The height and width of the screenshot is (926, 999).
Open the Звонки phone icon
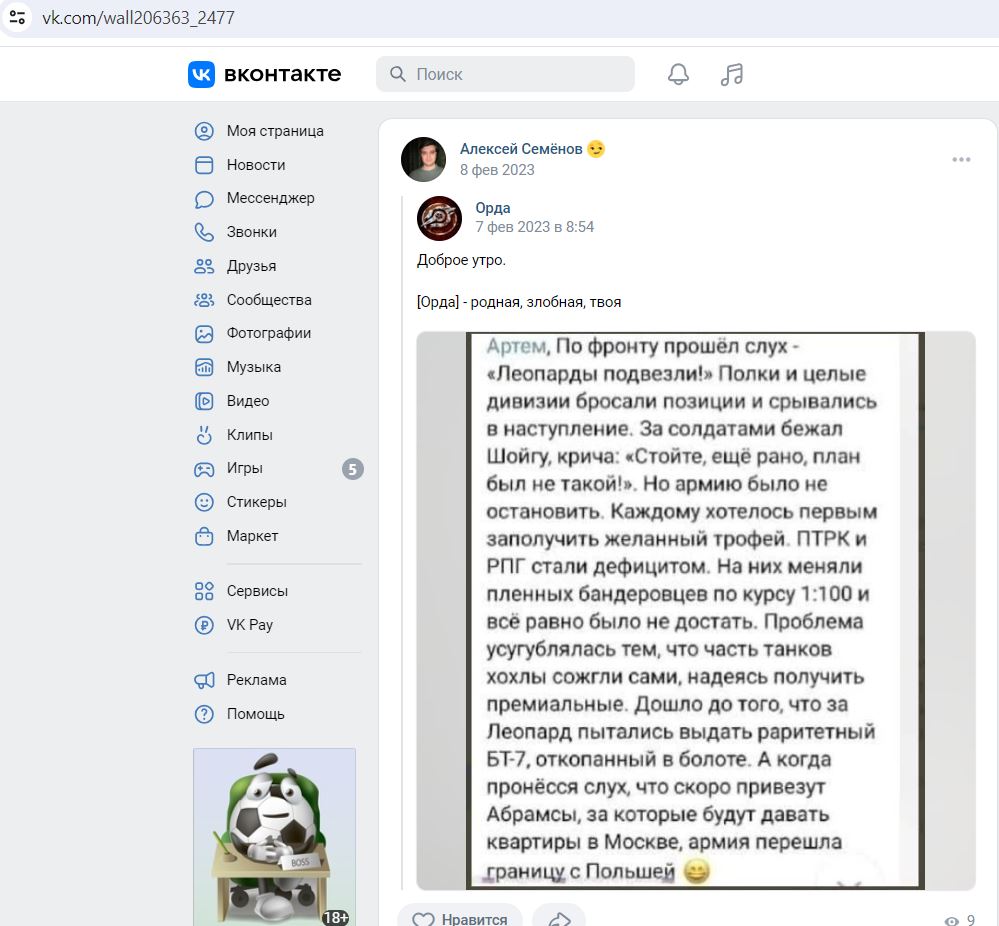pos(204,233)
